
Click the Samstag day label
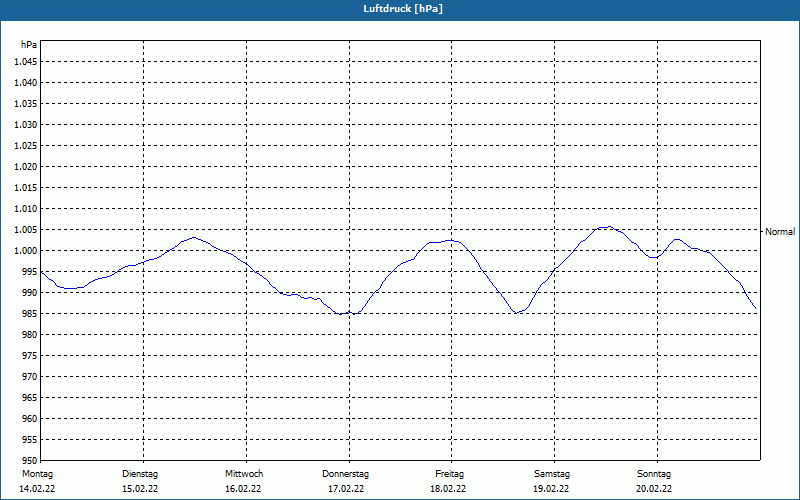click(x=552, y=474)
